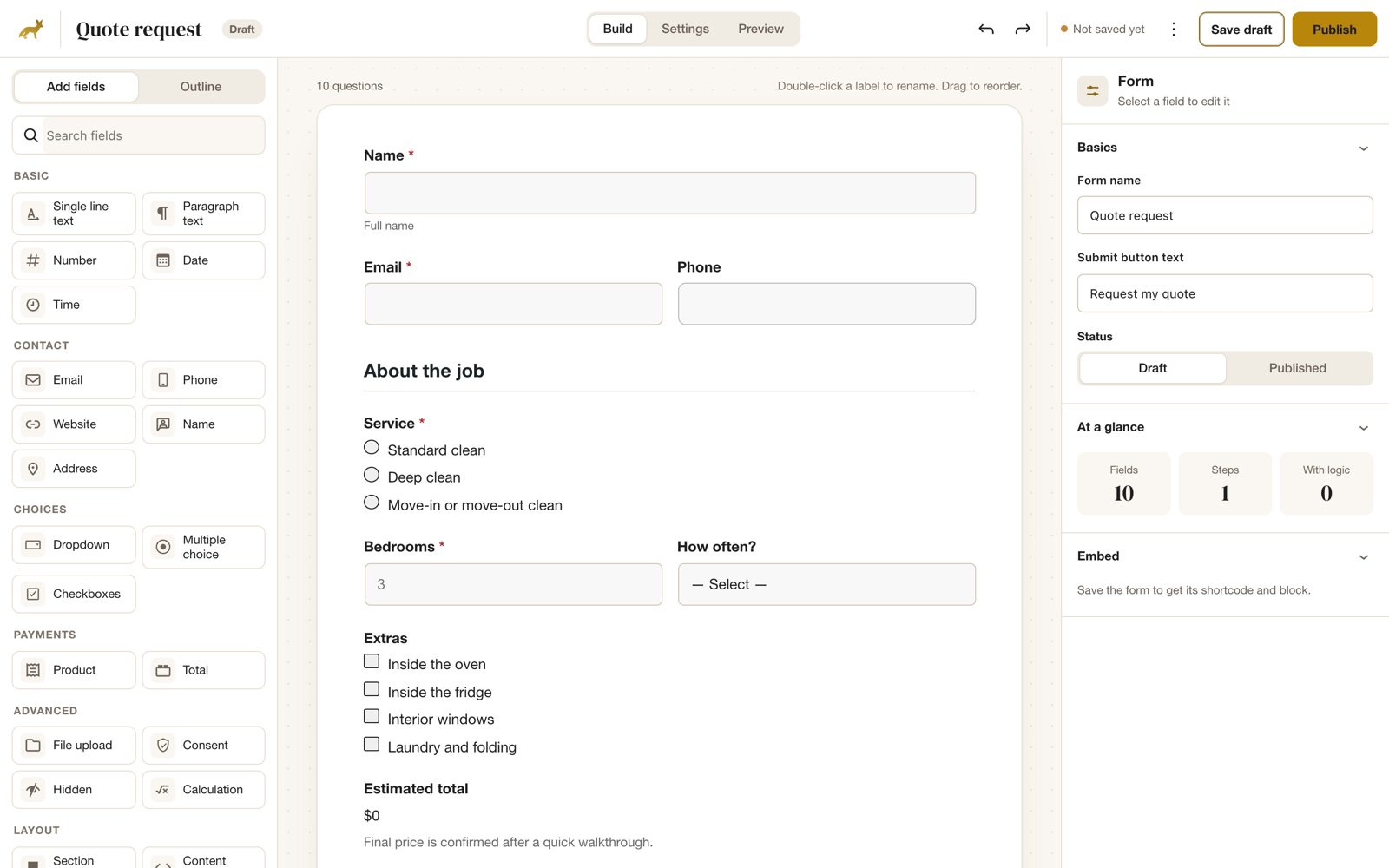Click the Search fields input
The image size is (1389, 868).
coord(139,135)
